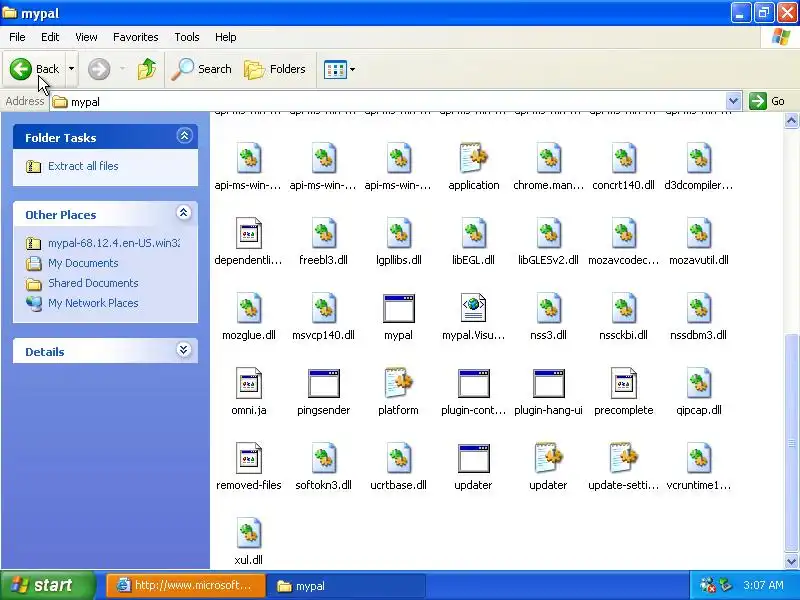Click the mypal taskbar button

346,586
